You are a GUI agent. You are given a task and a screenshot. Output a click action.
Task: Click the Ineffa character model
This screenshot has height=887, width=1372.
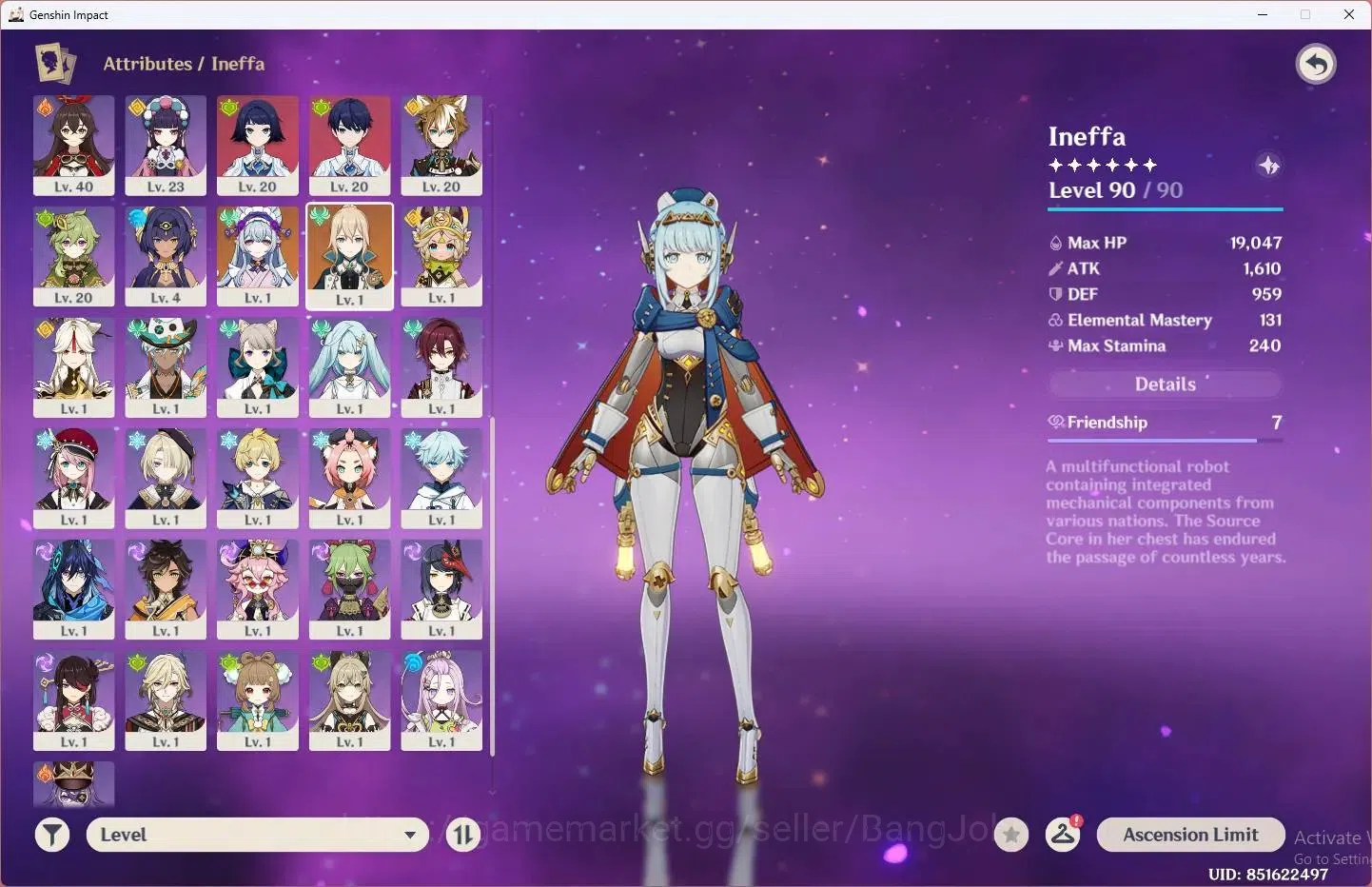coord(685,485)
